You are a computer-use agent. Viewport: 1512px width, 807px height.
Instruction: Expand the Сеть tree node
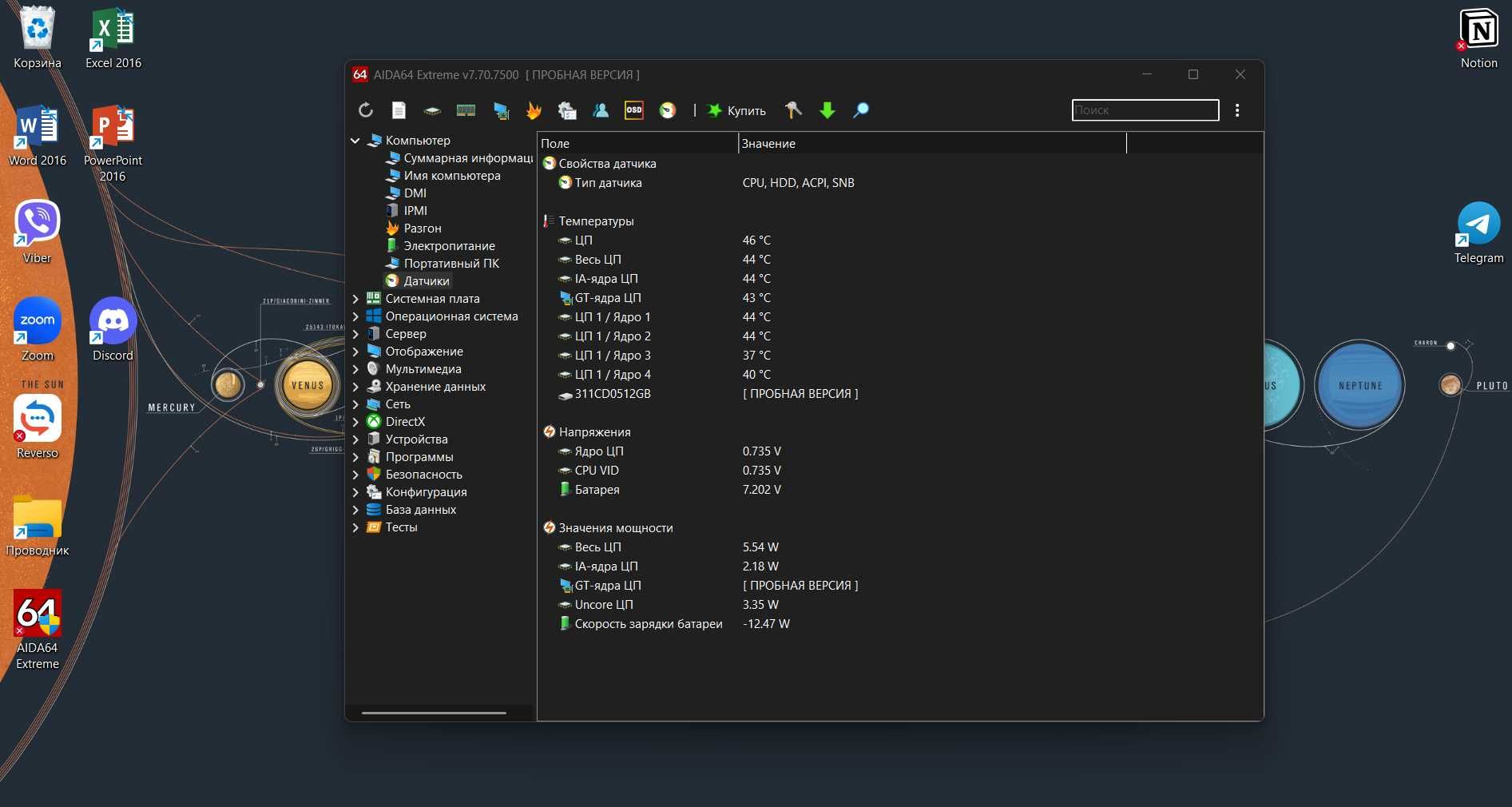click(x=355, y=404)
